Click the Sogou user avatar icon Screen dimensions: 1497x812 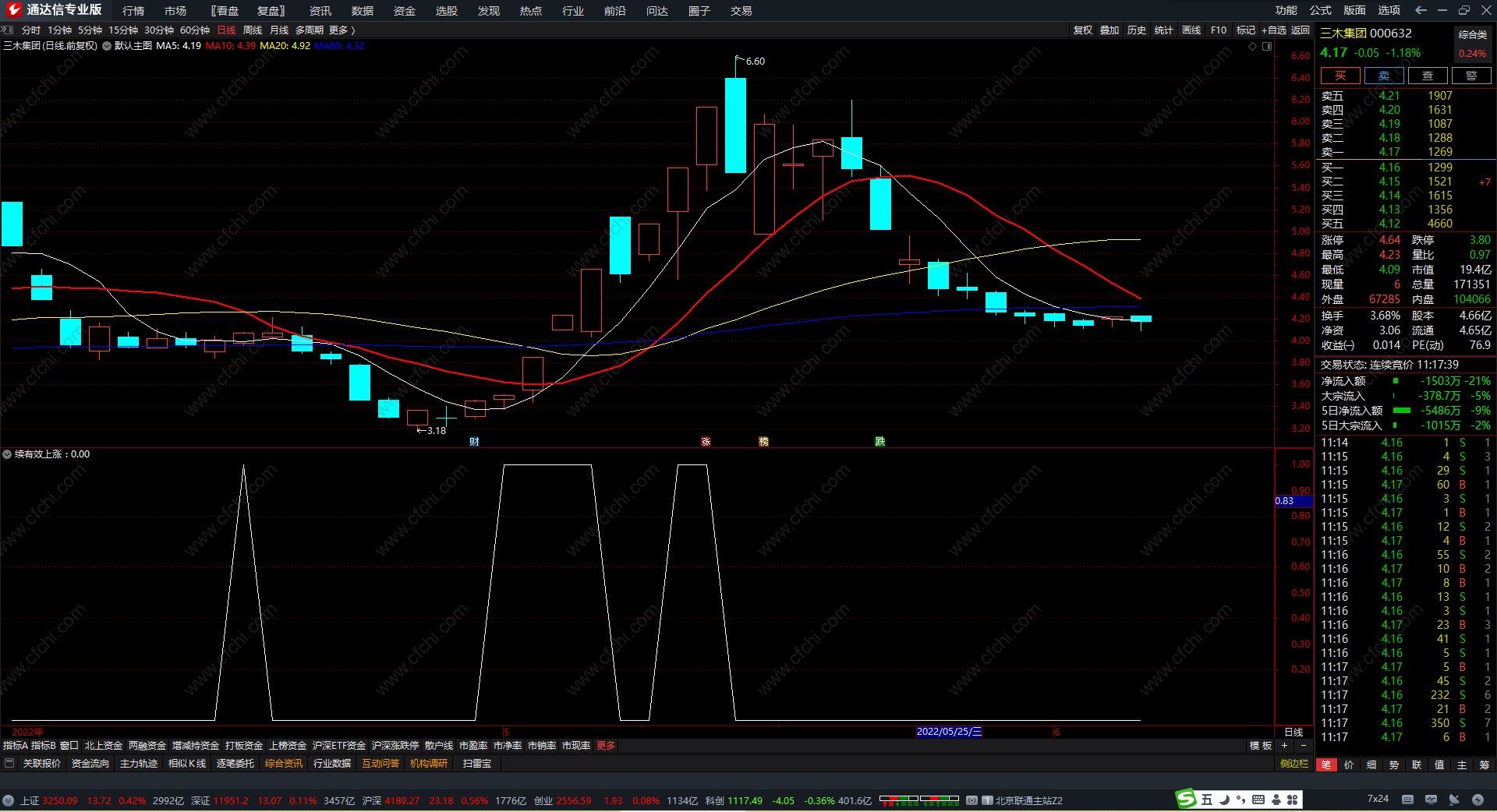point(1276,800)
